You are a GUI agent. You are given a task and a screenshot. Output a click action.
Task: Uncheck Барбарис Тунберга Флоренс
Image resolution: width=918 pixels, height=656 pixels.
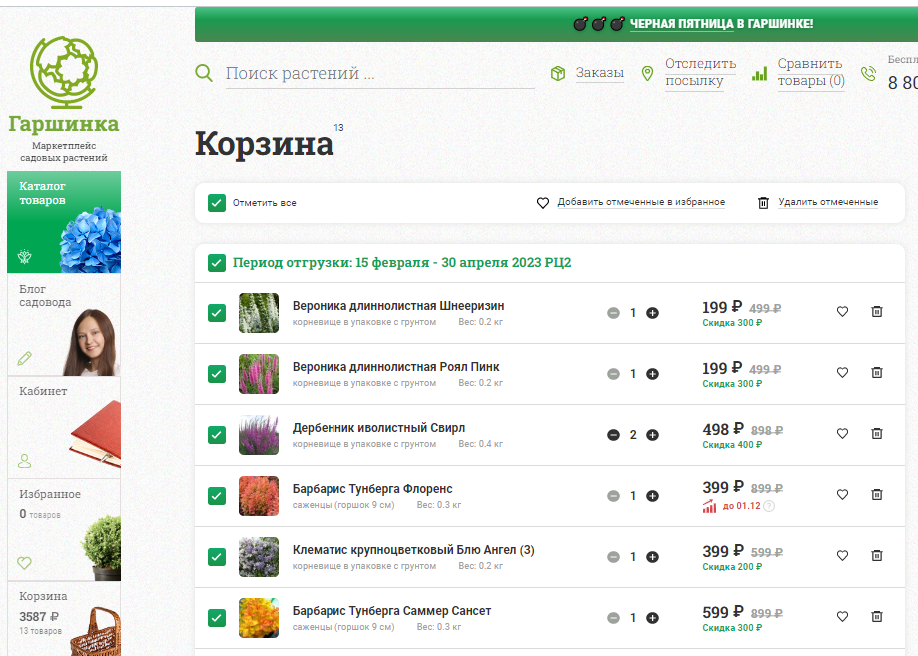(217, 496)
